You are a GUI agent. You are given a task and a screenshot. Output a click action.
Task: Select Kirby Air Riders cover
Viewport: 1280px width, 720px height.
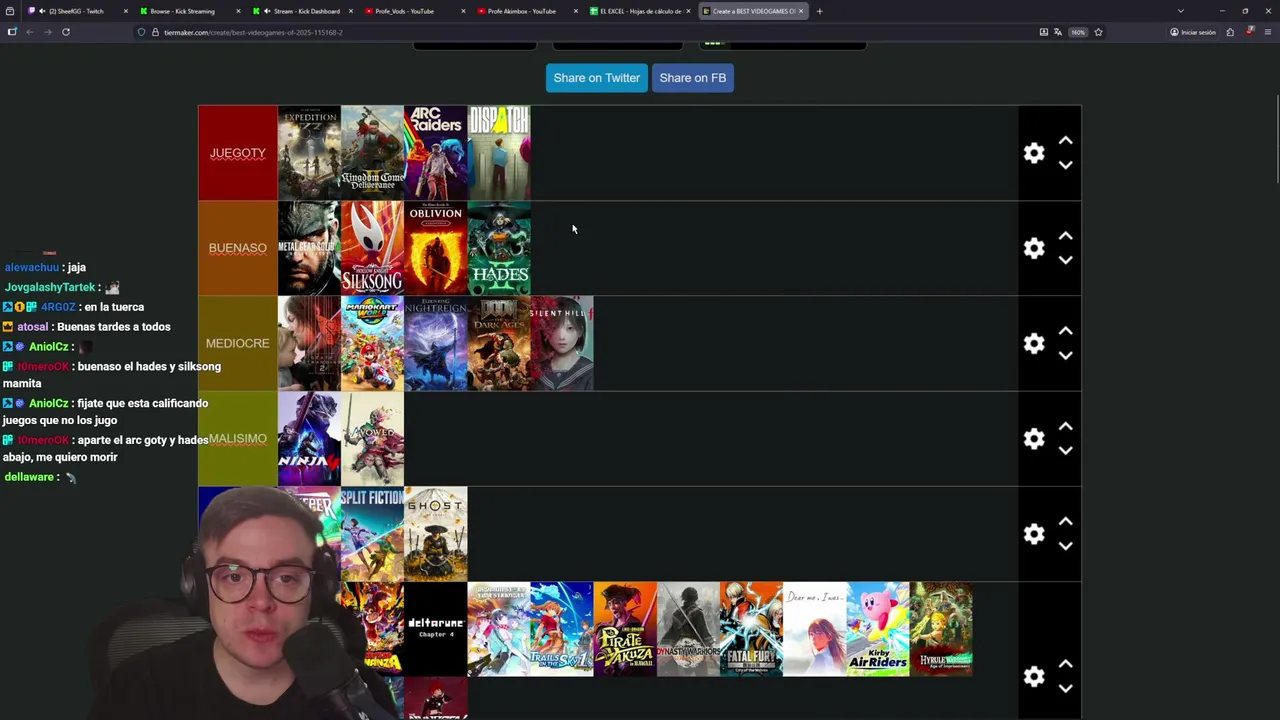(878, 629)
